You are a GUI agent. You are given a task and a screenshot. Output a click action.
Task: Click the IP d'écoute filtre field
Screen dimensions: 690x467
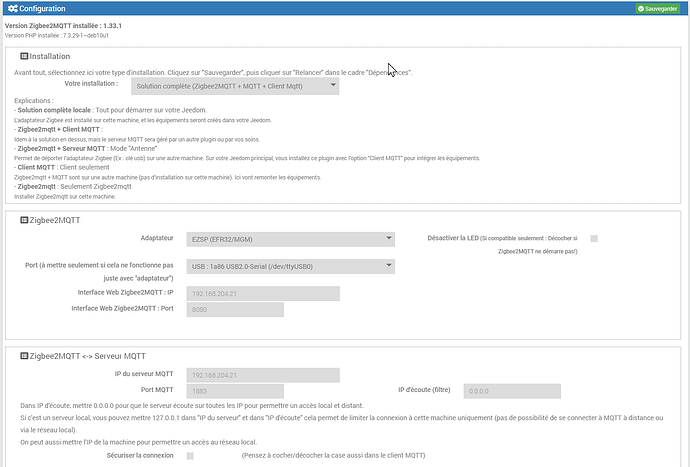(x=512, y=391)
